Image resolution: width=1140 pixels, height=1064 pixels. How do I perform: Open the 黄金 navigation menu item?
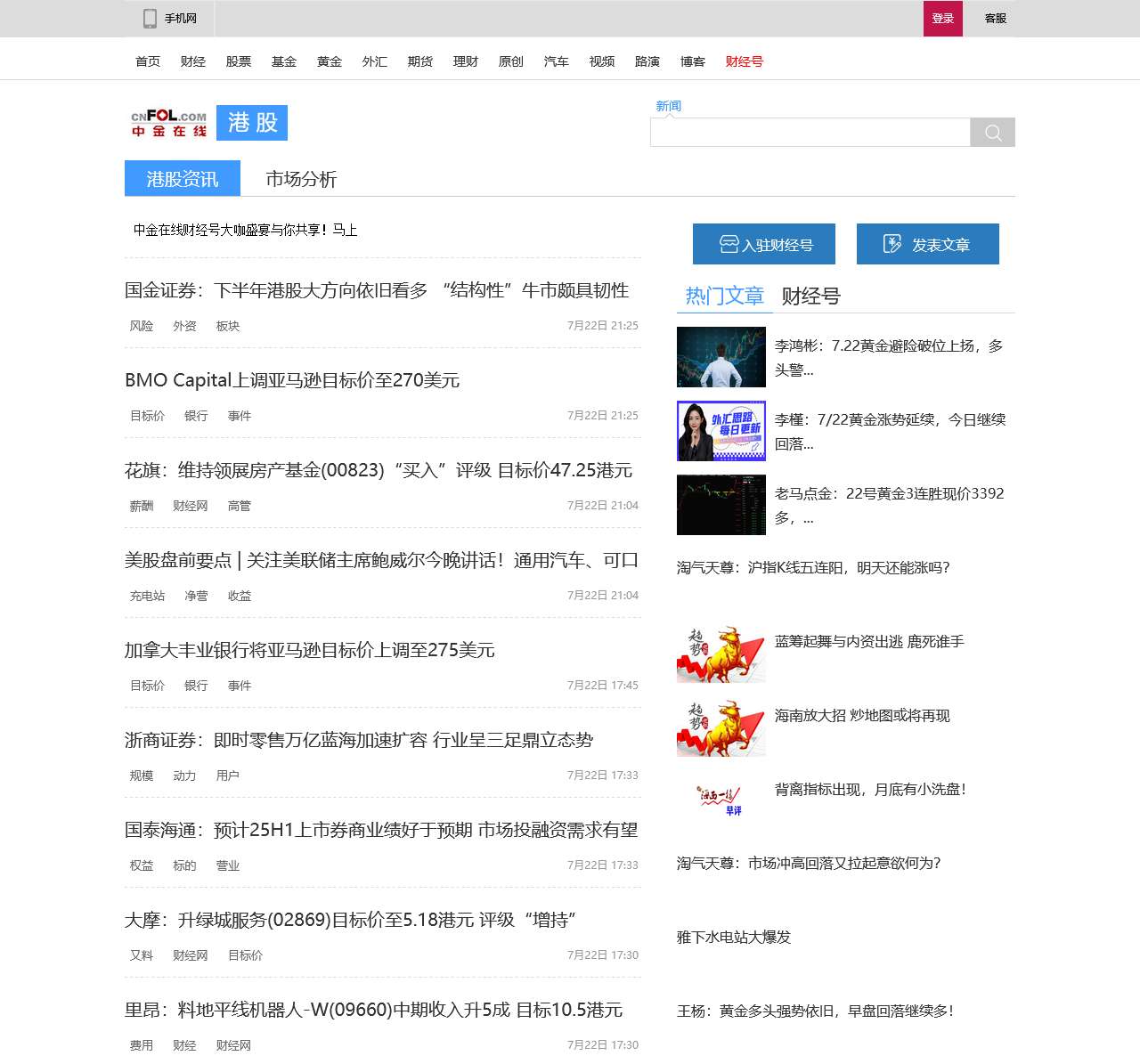(330, 61)
